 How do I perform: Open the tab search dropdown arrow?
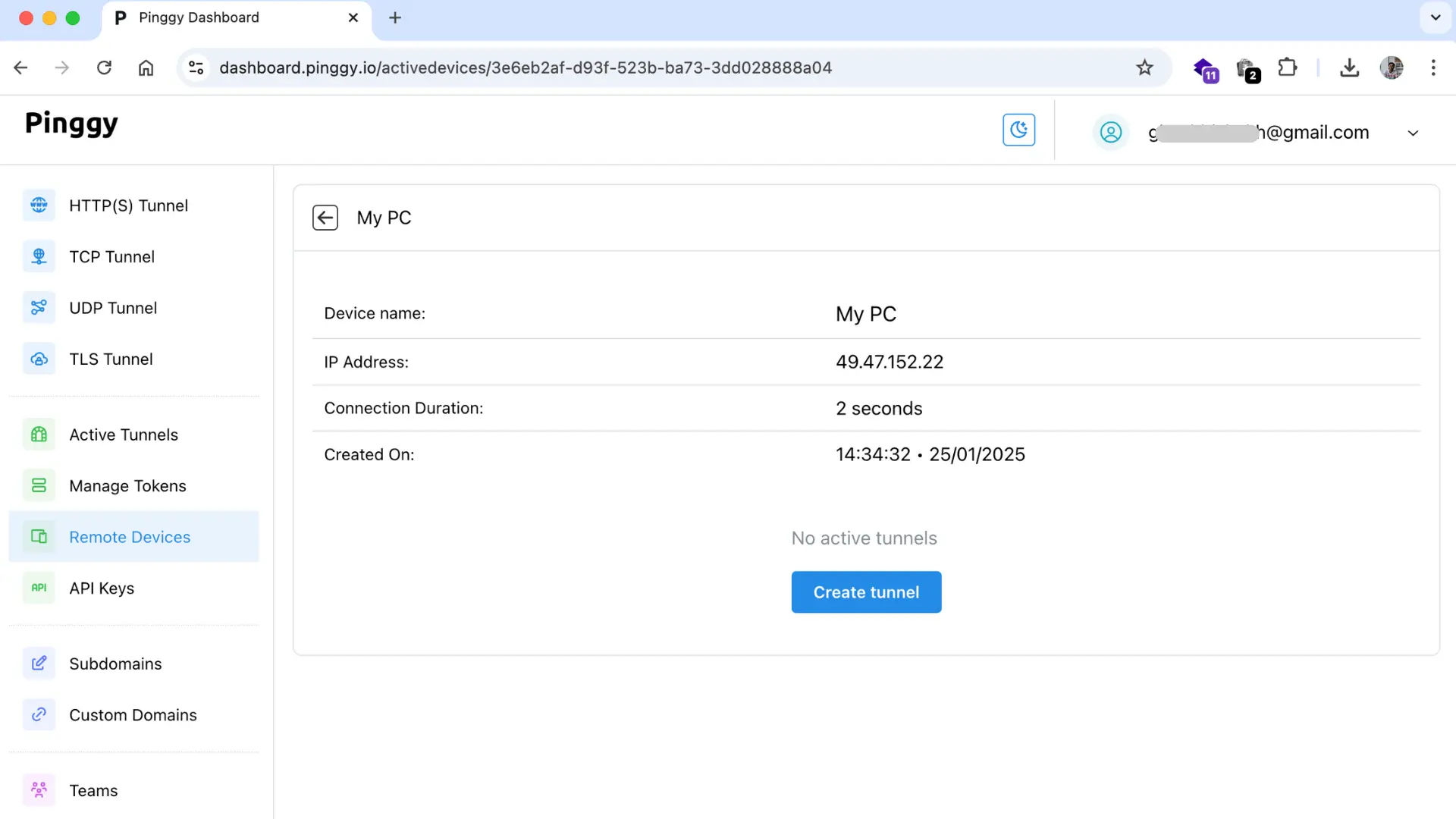click(x=1435, y=17)
